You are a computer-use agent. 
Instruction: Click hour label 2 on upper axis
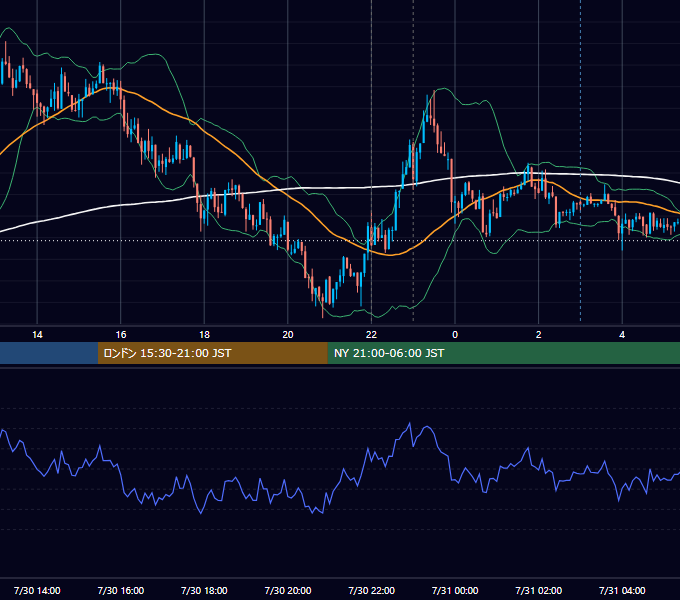coord(539,335)
